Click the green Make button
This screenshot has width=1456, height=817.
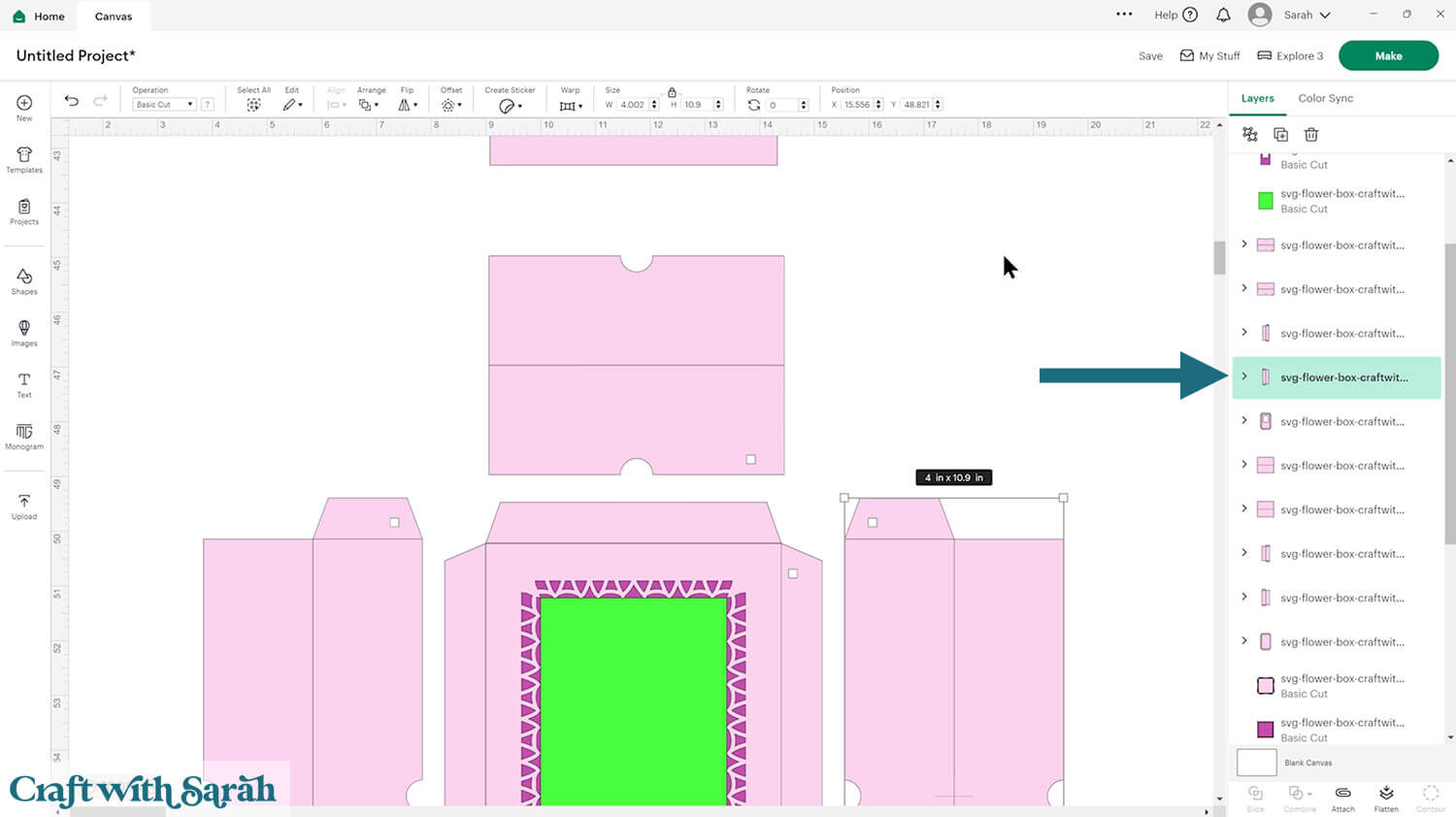click(x=1388, y=56)
